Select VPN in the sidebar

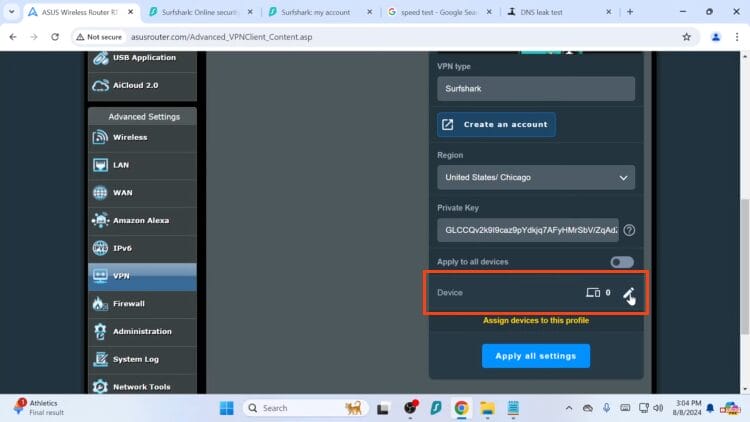(142, 277)
